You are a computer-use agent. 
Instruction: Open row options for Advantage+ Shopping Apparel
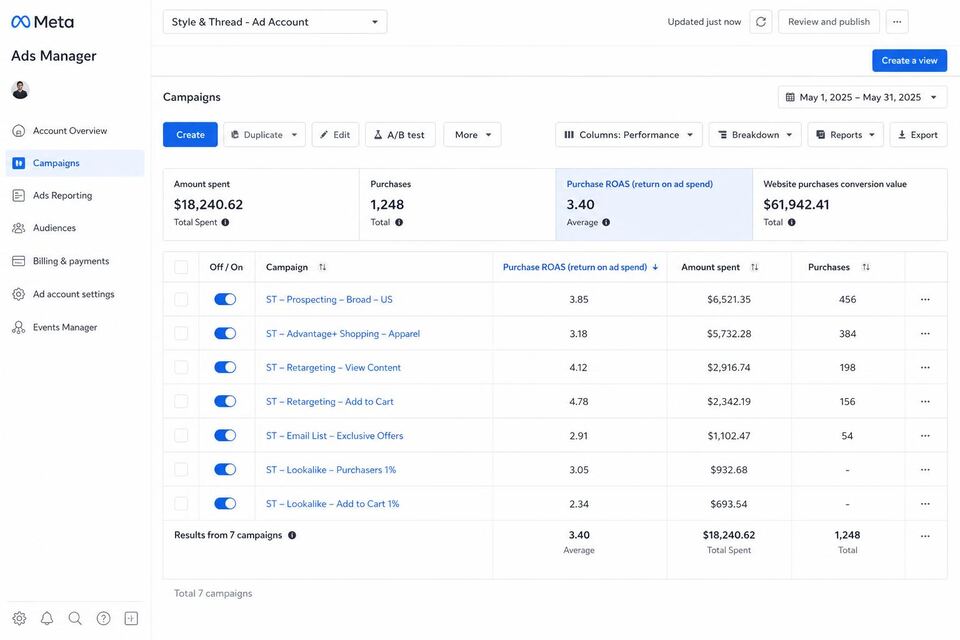(x=925, y=333)
